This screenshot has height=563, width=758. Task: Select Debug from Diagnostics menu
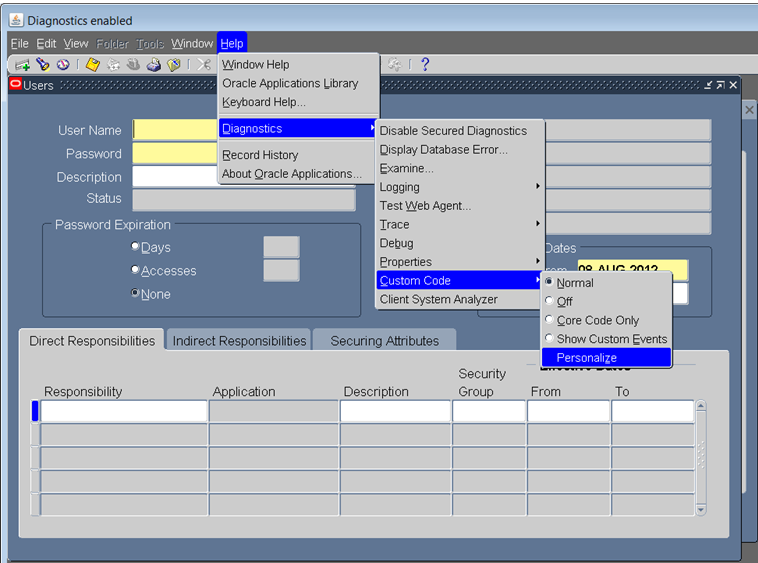click(460, 243)
